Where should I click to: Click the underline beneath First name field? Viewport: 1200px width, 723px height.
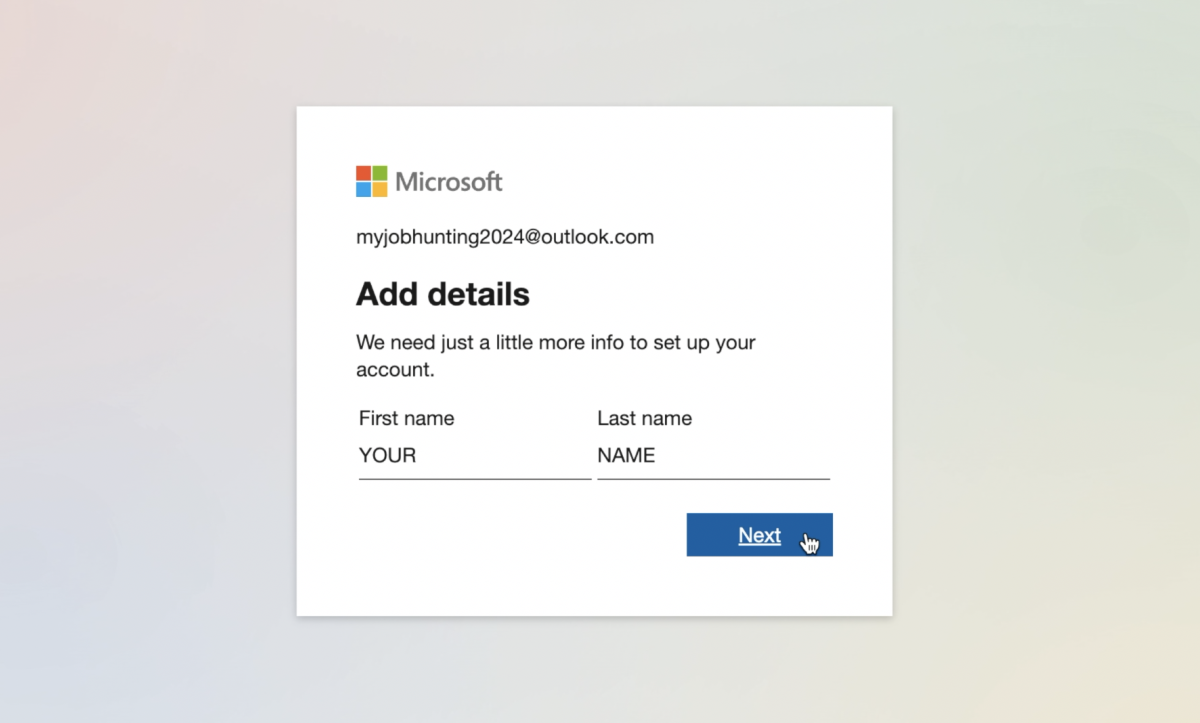coord(474,481)
